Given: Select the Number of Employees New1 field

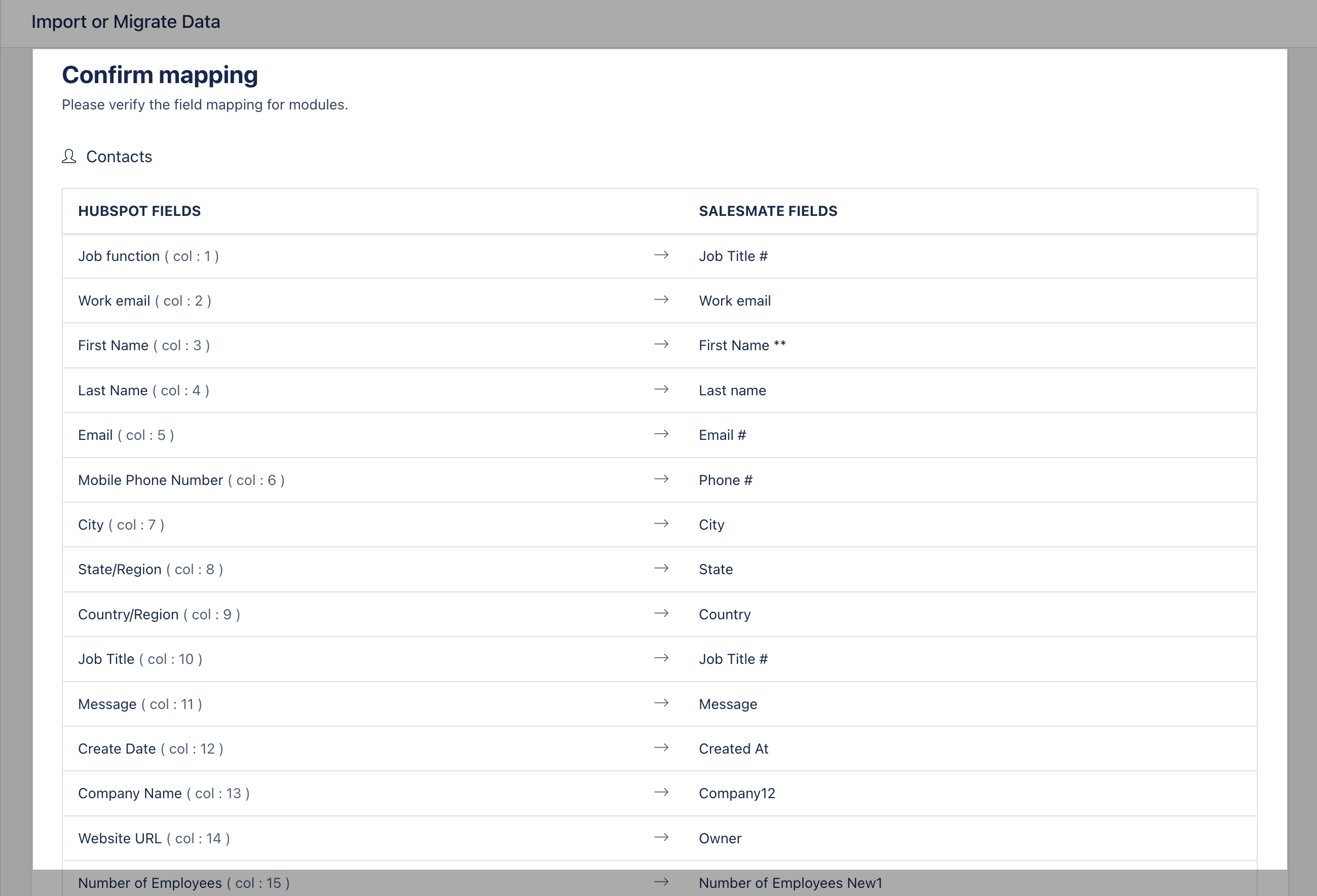Looking at the screenshot, I should coord(791,882).
